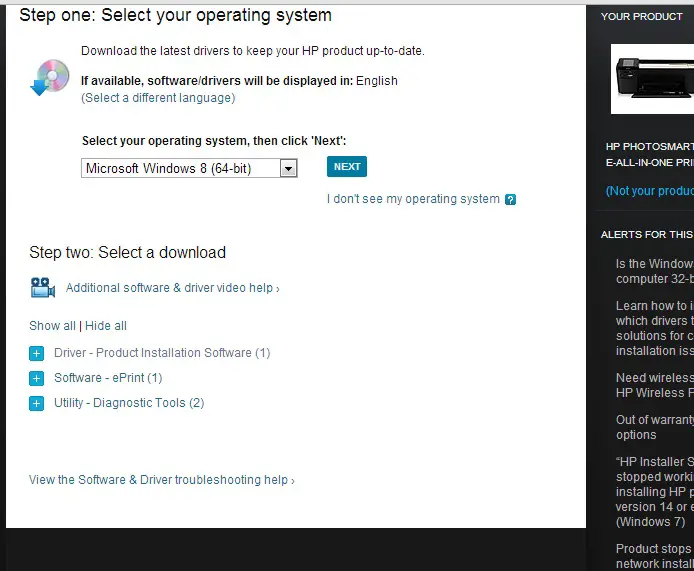Click the Microsoft Windows 8 (64-bit) selection field
Screen dimensions: 694x571
click(x=189, y=168)
